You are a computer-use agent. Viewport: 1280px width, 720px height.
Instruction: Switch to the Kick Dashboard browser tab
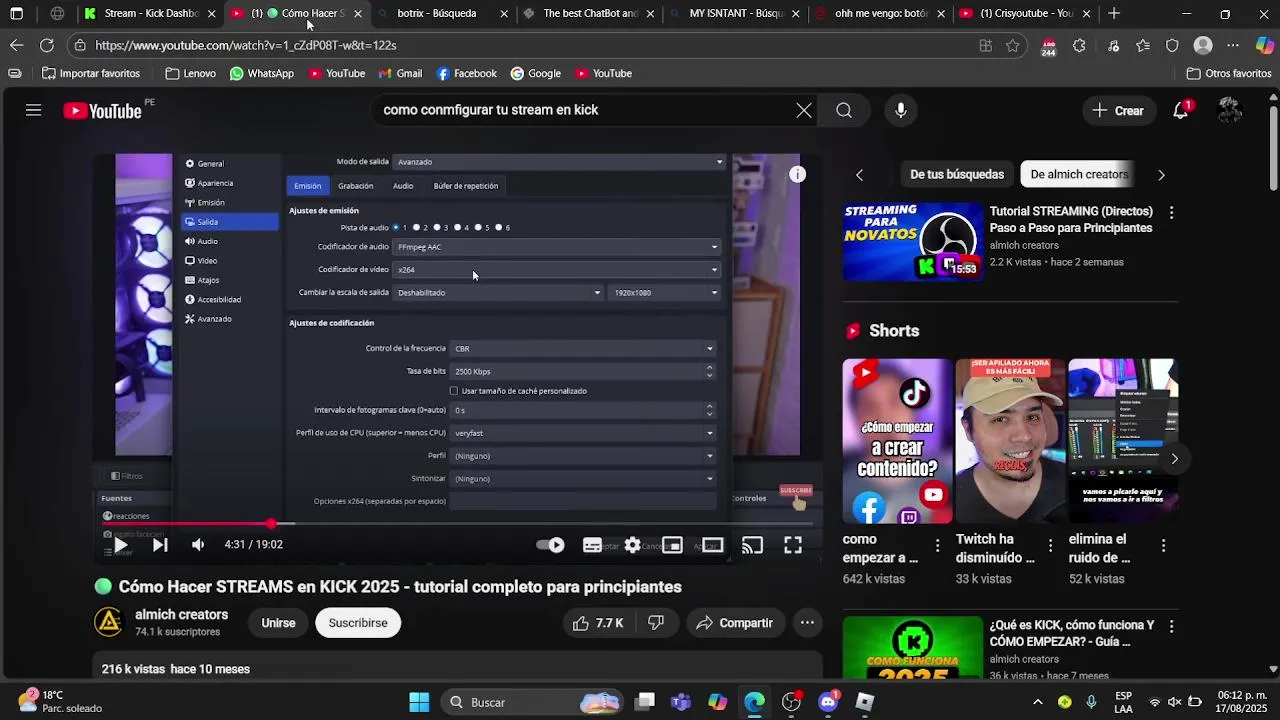click(x=150, y=14)
